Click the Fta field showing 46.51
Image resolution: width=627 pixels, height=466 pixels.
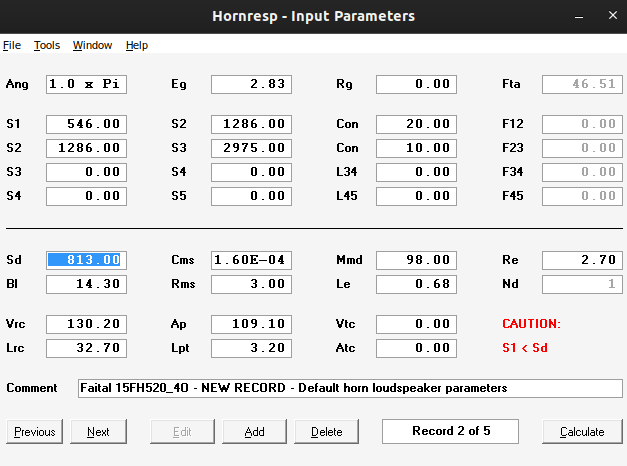pos(582,84)
